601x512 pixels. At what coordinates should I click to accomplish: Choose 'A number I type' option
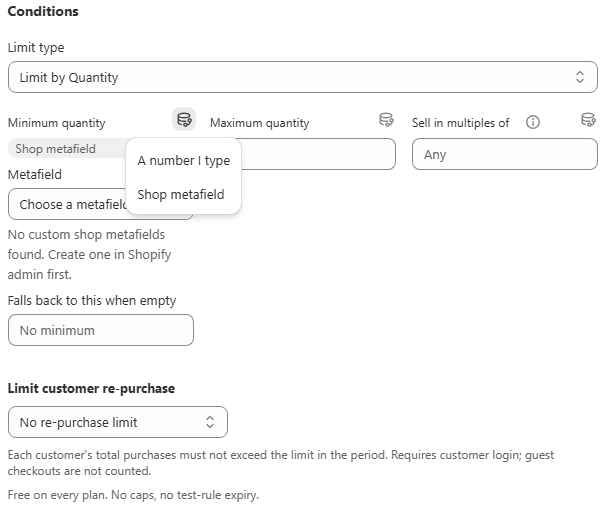point(184,161)
